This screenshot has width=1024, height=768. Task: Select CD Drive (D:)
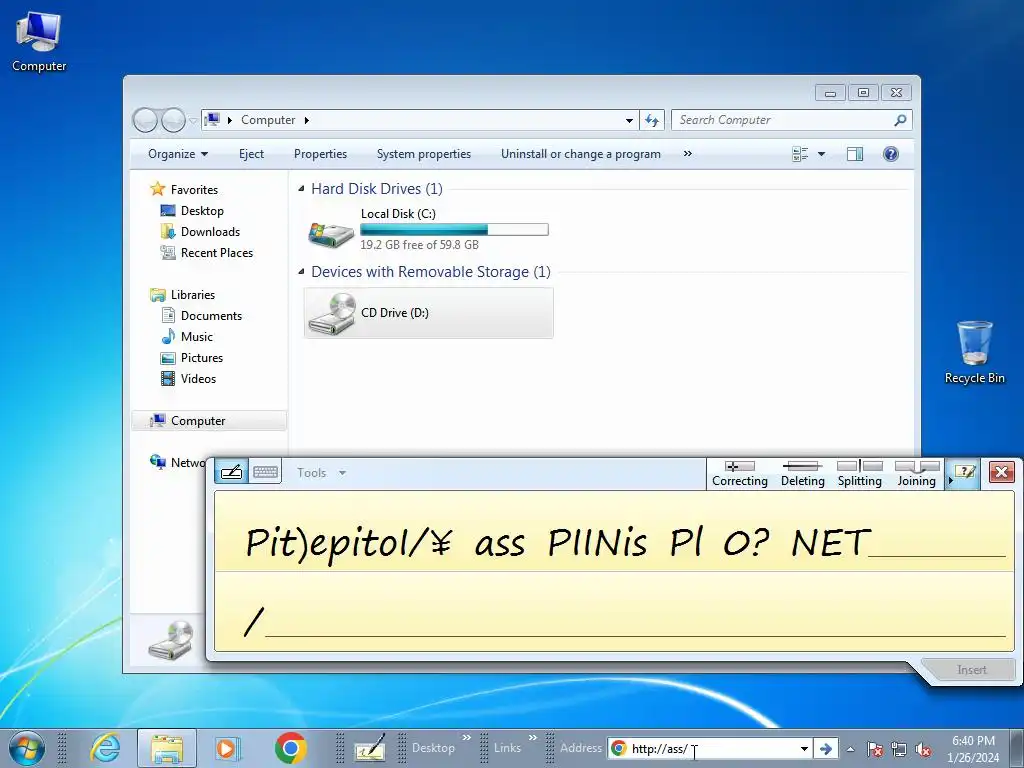pyautogui.click(x=428, y=313)
